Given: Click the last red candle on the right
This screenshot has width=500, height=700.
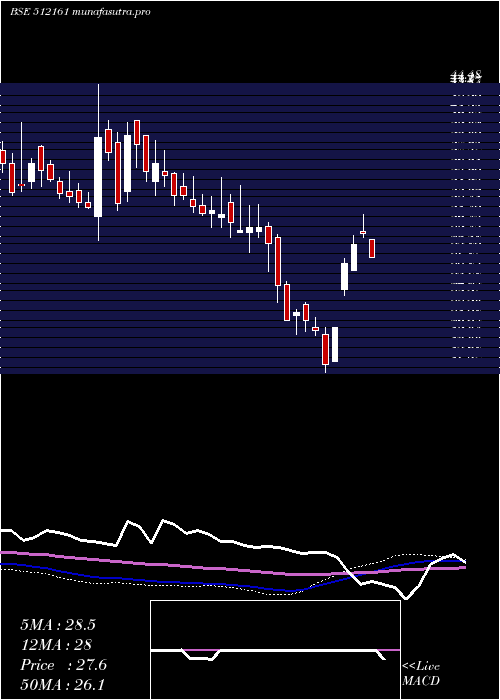Looking at the screenshot, I should click(x=372, y=248).
